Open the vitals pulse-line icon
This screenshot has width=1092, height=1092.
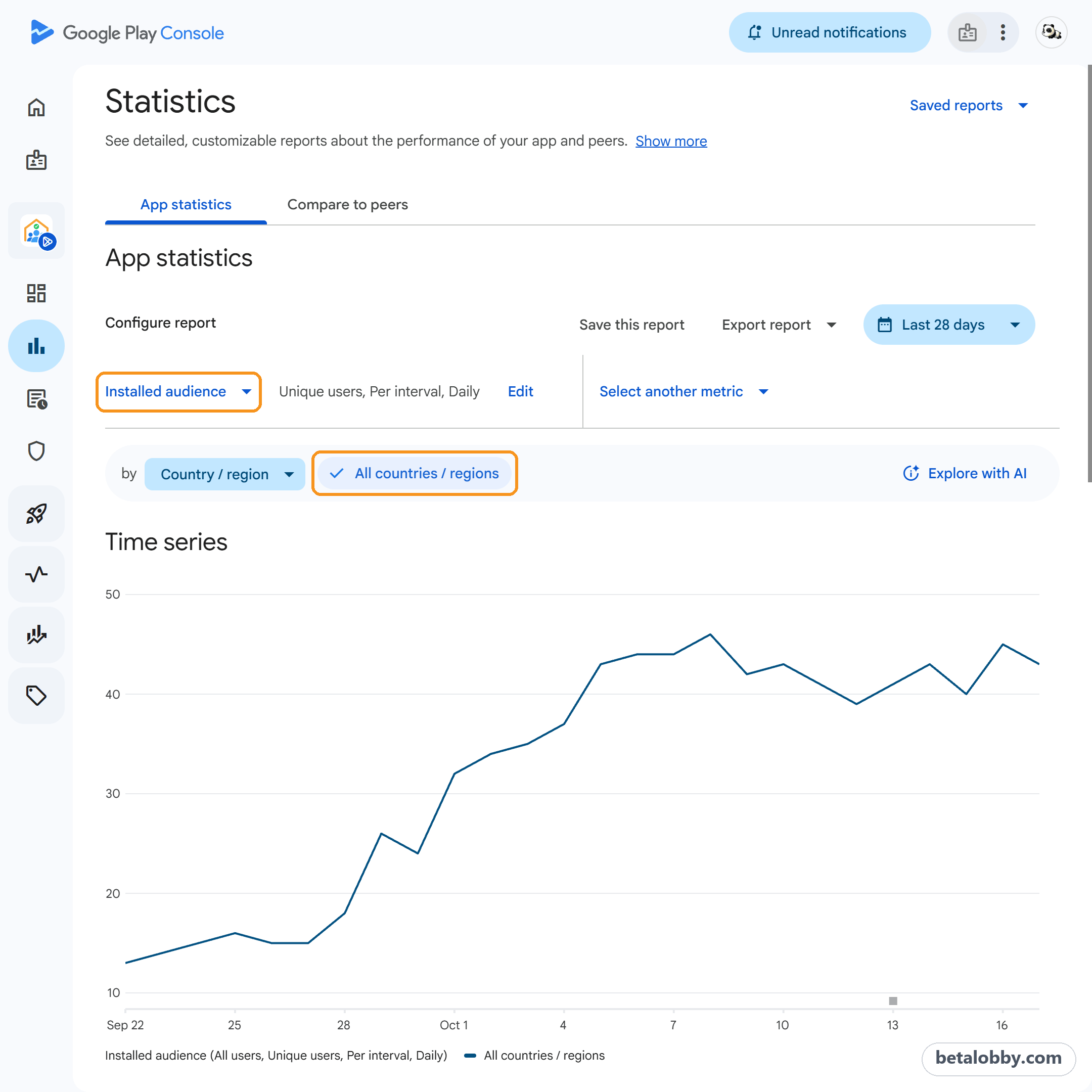click(36, 574)
